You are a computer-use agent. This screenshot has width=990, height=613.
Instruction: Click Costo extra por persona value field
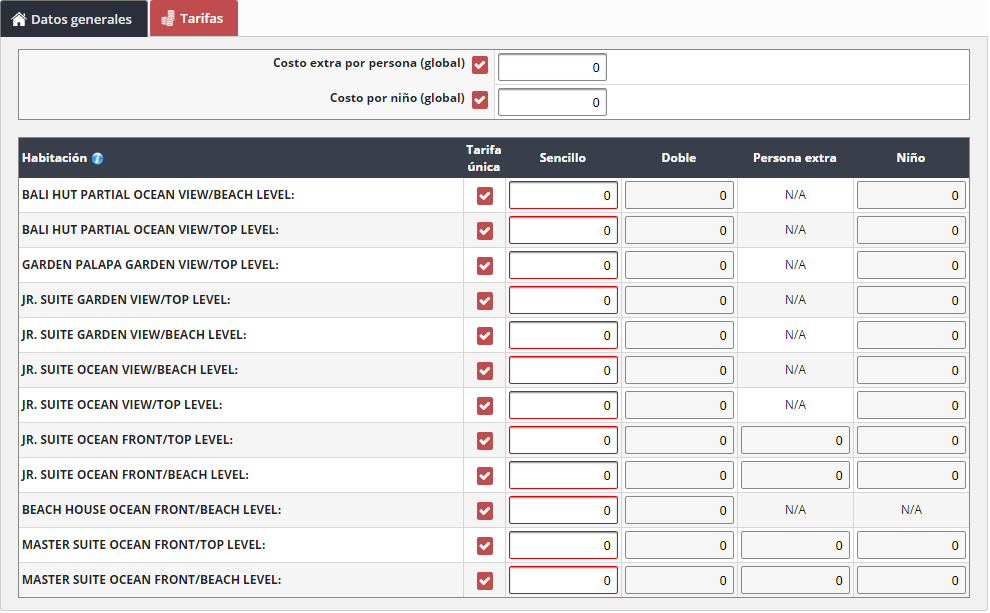click(x=552, y=68)
